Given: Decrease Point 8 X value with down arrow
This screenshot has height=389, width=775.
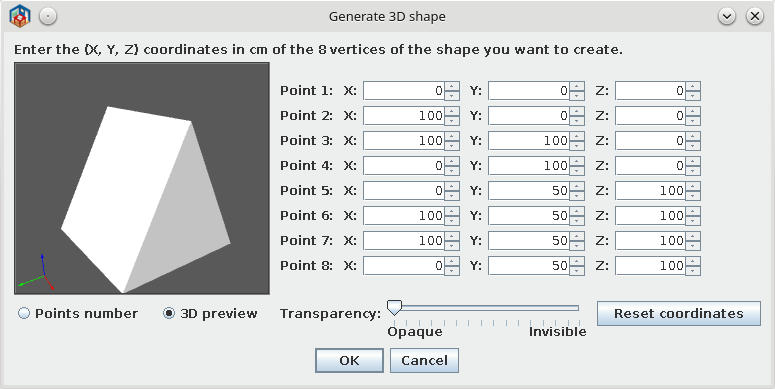Looking at the screenshot, I should tap(452, 270).
